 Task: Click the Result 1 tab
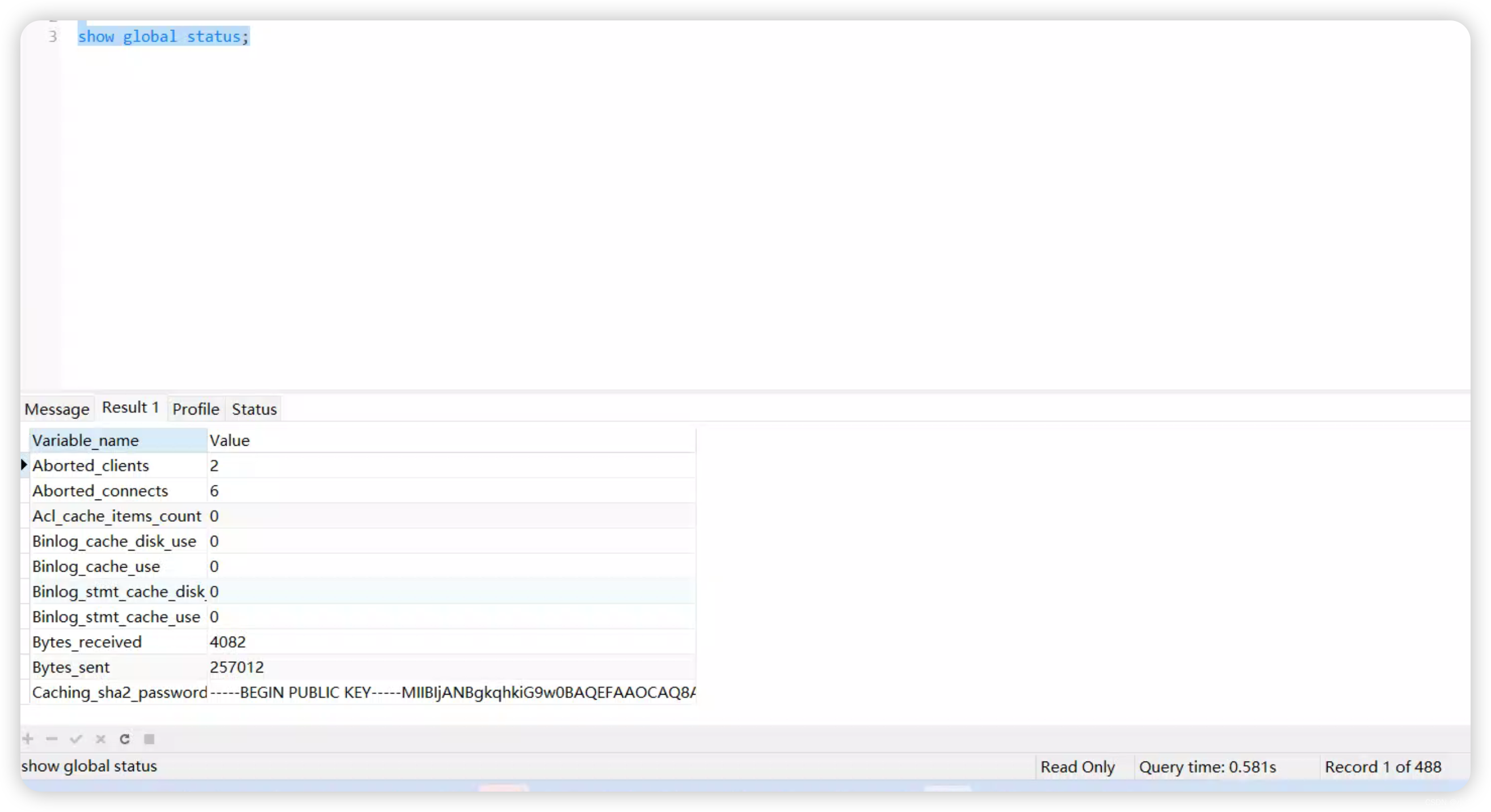(130, 408)
